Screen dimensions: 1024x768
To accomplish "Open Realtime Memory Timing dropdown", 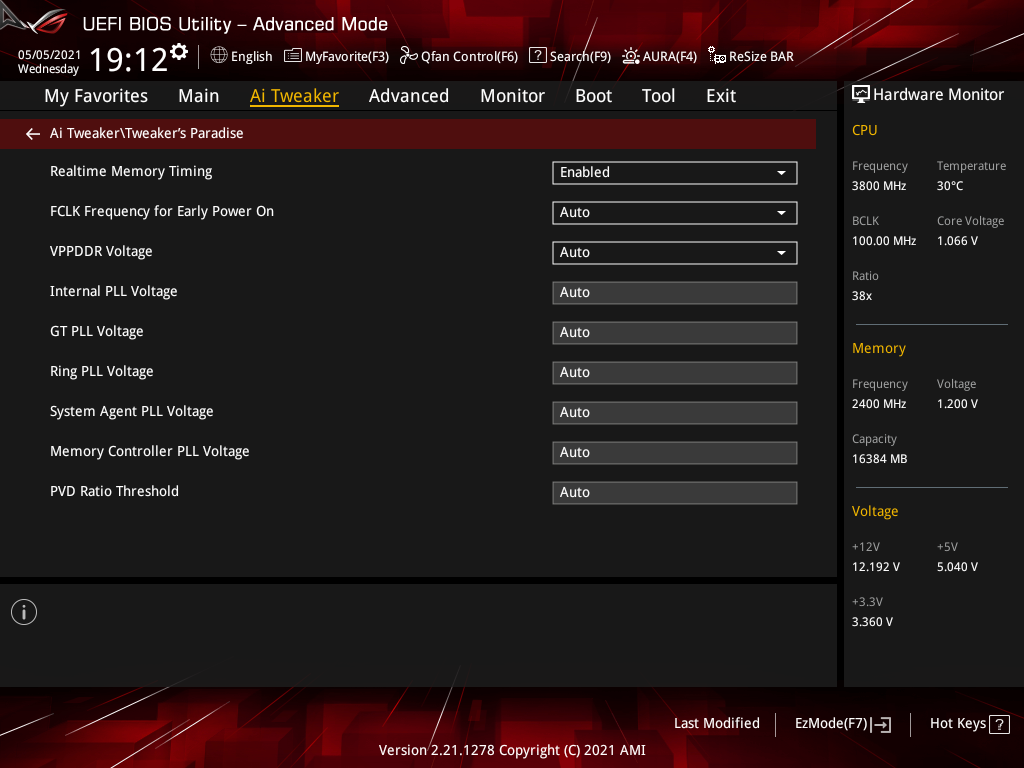I will [x=675, y=172].
